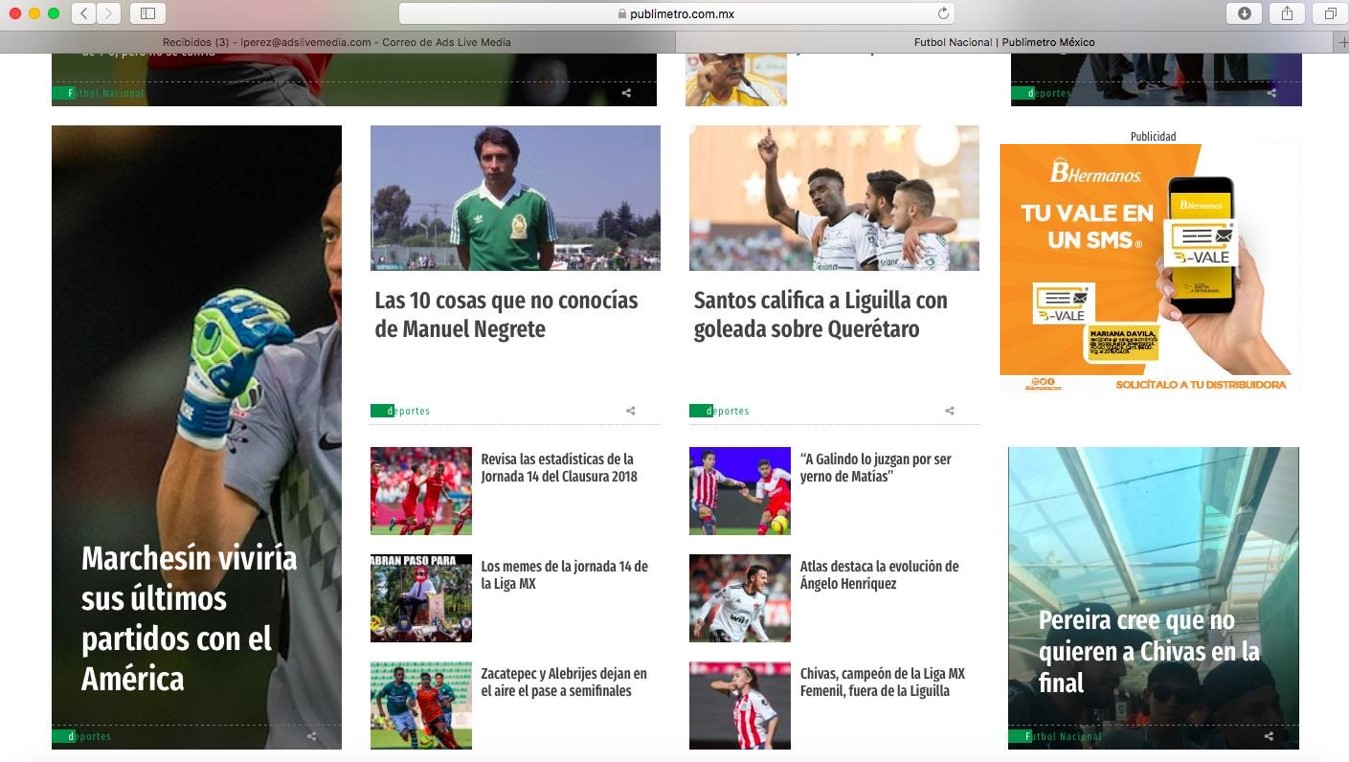Image resolution: width=1349 pixels, height=762 pixels.
Task: Go back with Safari's back arrow
Action: pos(84,13)
